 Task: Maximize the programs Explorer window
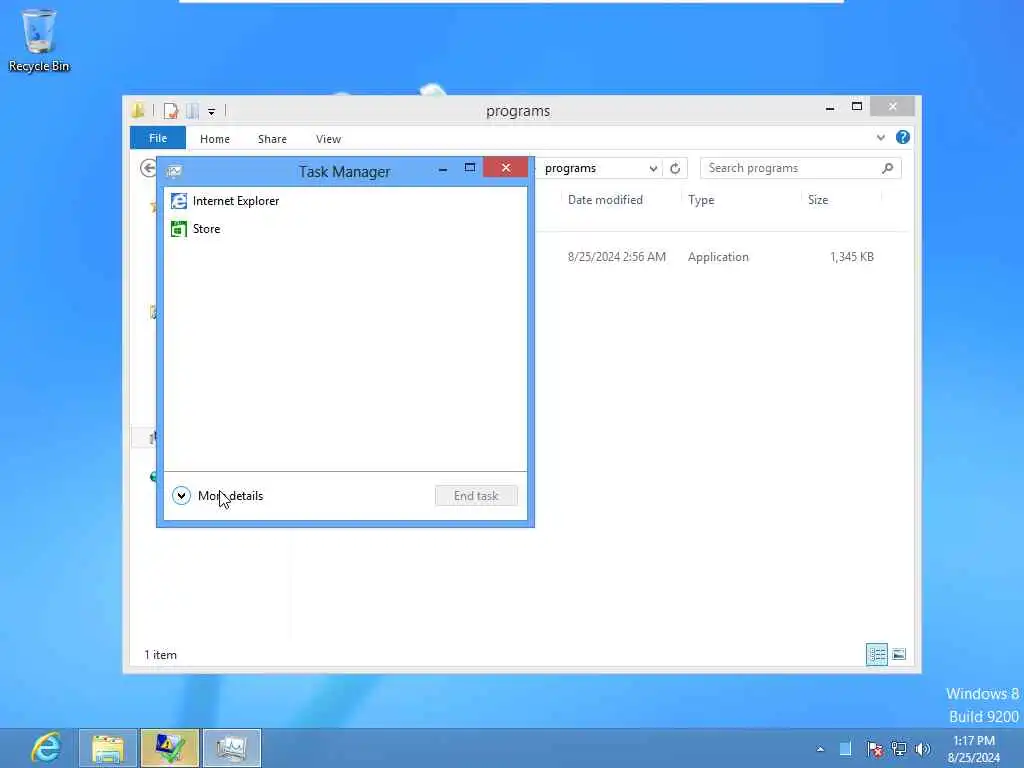pyautogui.click(x=857, y=106)
